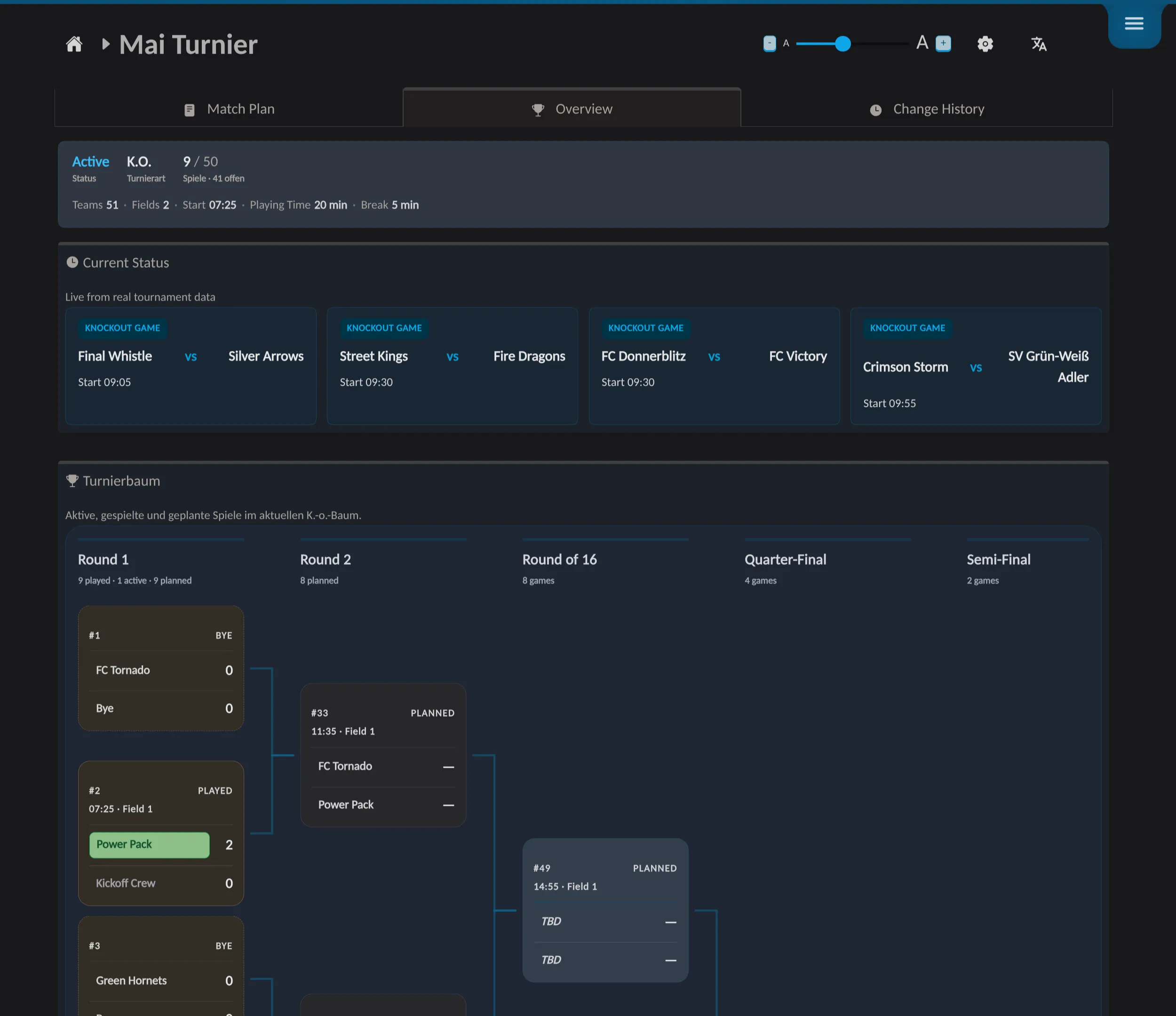
Task: Open the language translation icon
Action: pyautogui.click(x=1039, y=44)
